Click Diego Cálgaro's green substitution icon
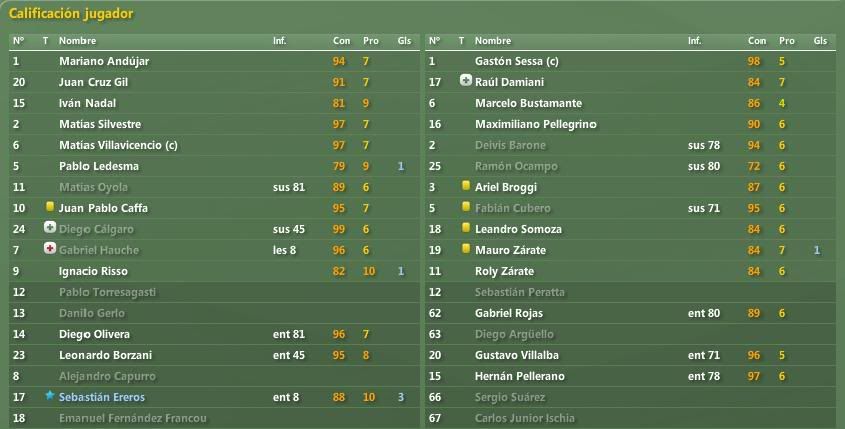The image size is (845, 429). coord(50,227)
